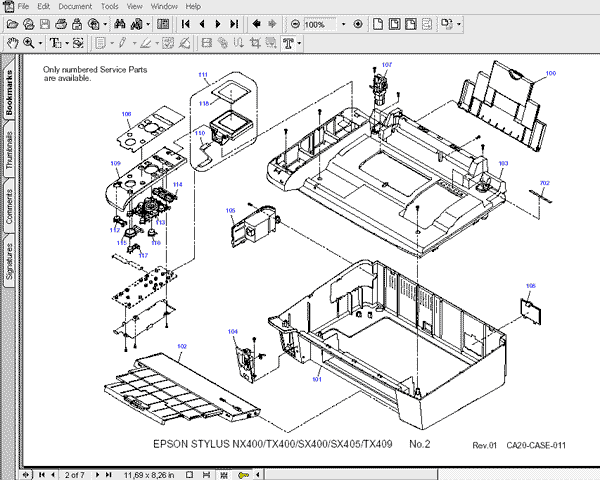Select Continuous layout in status bar

206,475
